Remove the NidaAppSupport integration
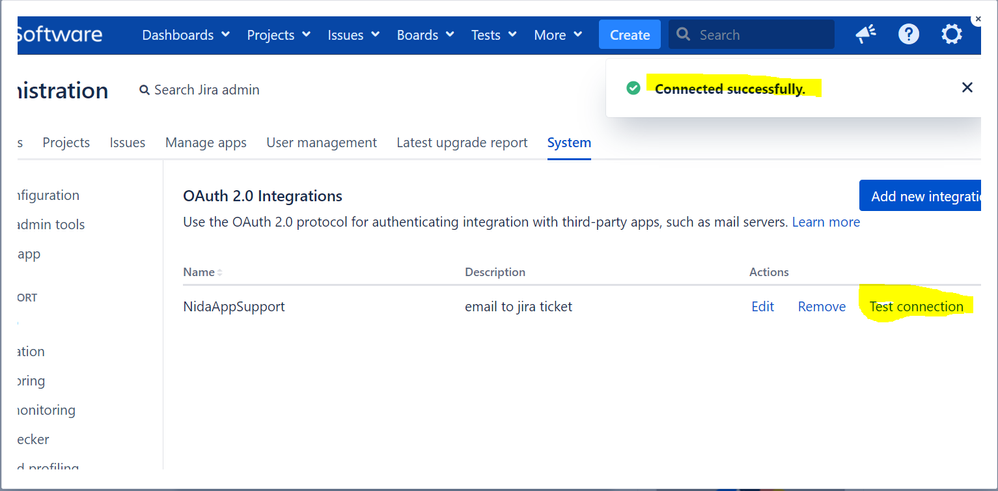Image resolution: width=998 pixels, height=491 pixels. coord(822,306)
